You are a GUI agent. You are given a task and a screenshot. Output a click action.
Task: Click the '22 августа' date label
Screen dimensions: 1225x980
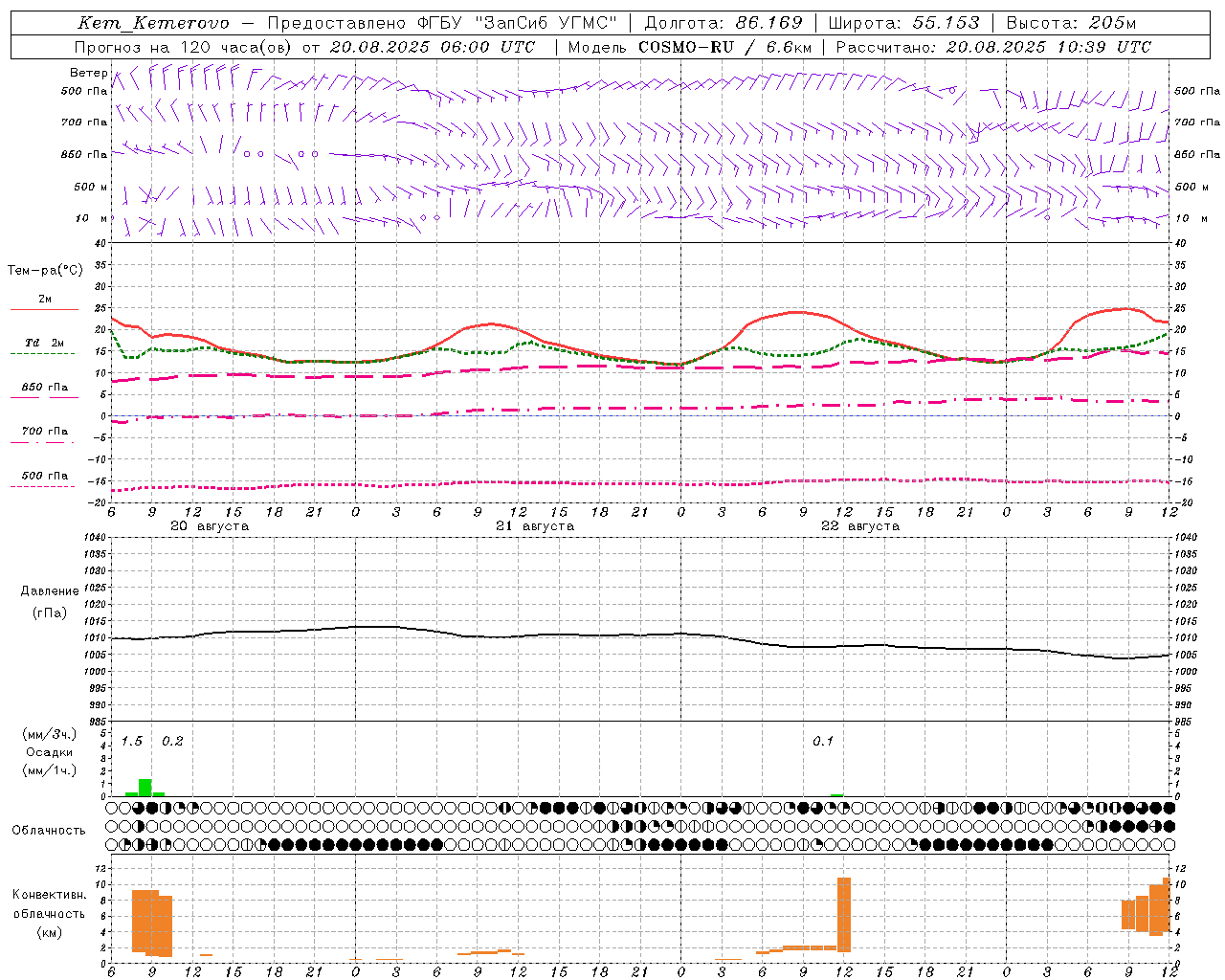(860, 526)
